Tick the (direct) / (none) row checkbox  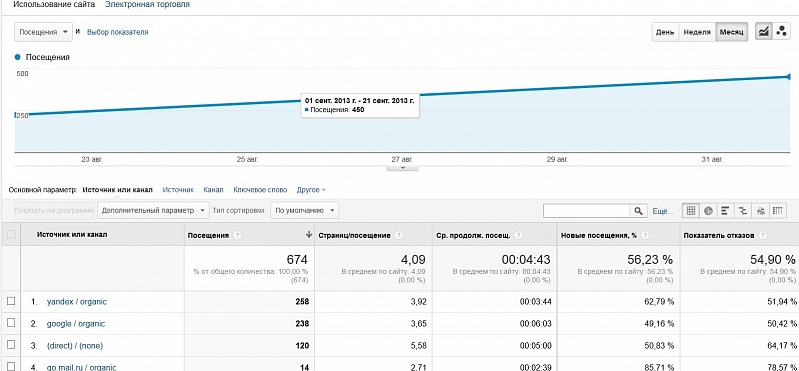[11, 345]
